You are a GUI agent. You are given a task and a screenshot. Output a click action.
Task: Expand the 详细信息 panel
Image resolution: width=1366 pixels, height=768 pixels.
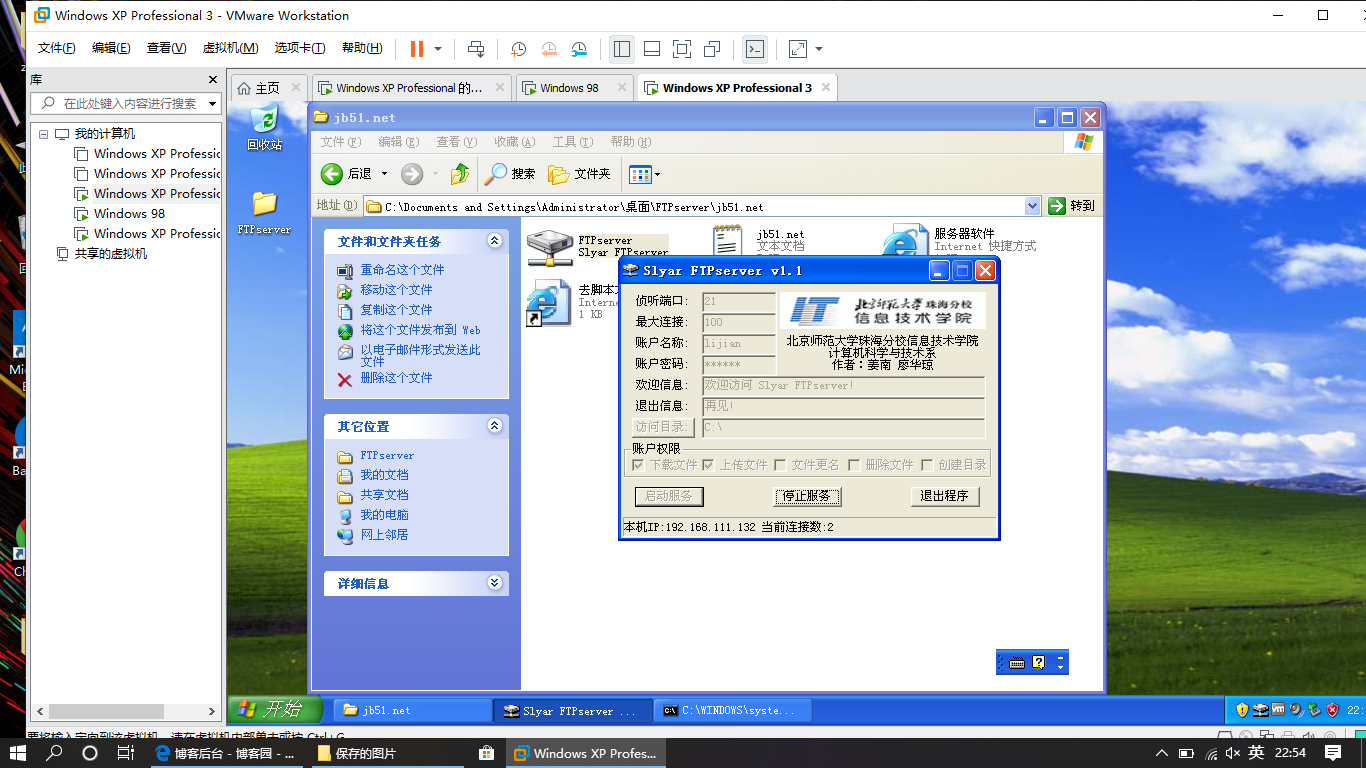pyautogui.click(x=494, y=583)
